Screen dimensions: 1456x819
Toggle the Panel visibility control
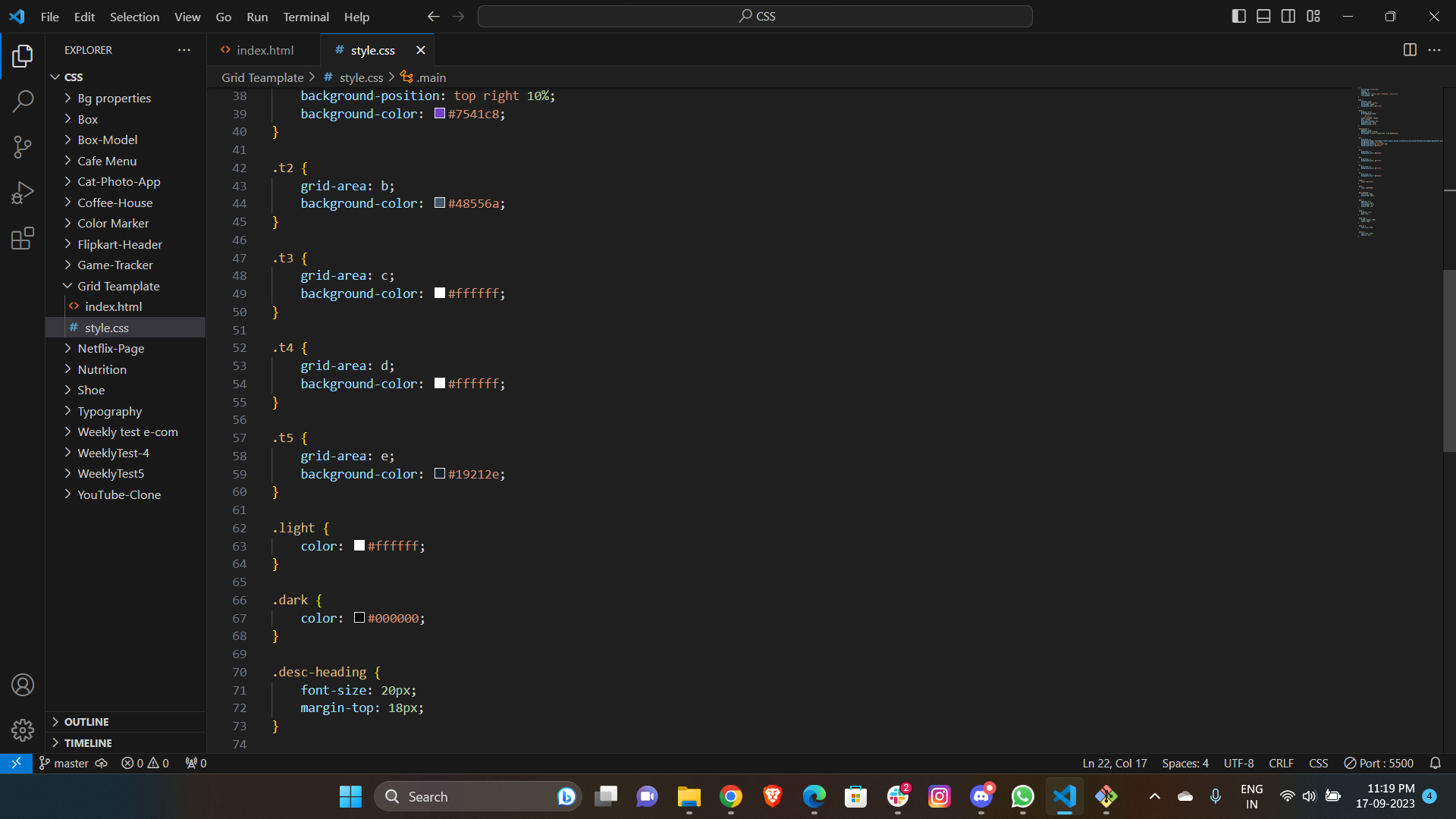tap(1263, 15)
